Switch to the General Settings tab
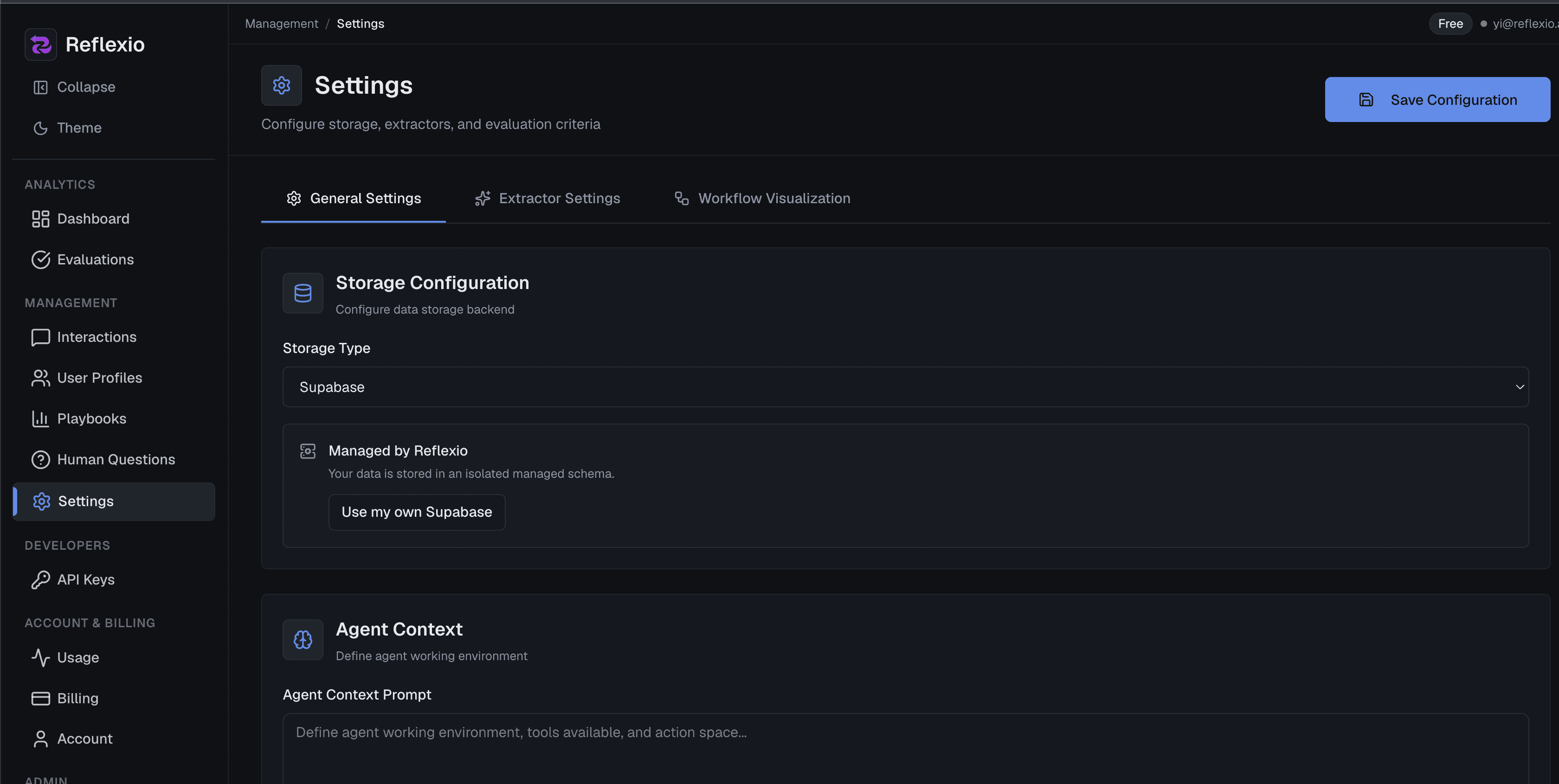This screenshot has height=784, width=1559. pyautogui.click(x=354, y=199)
